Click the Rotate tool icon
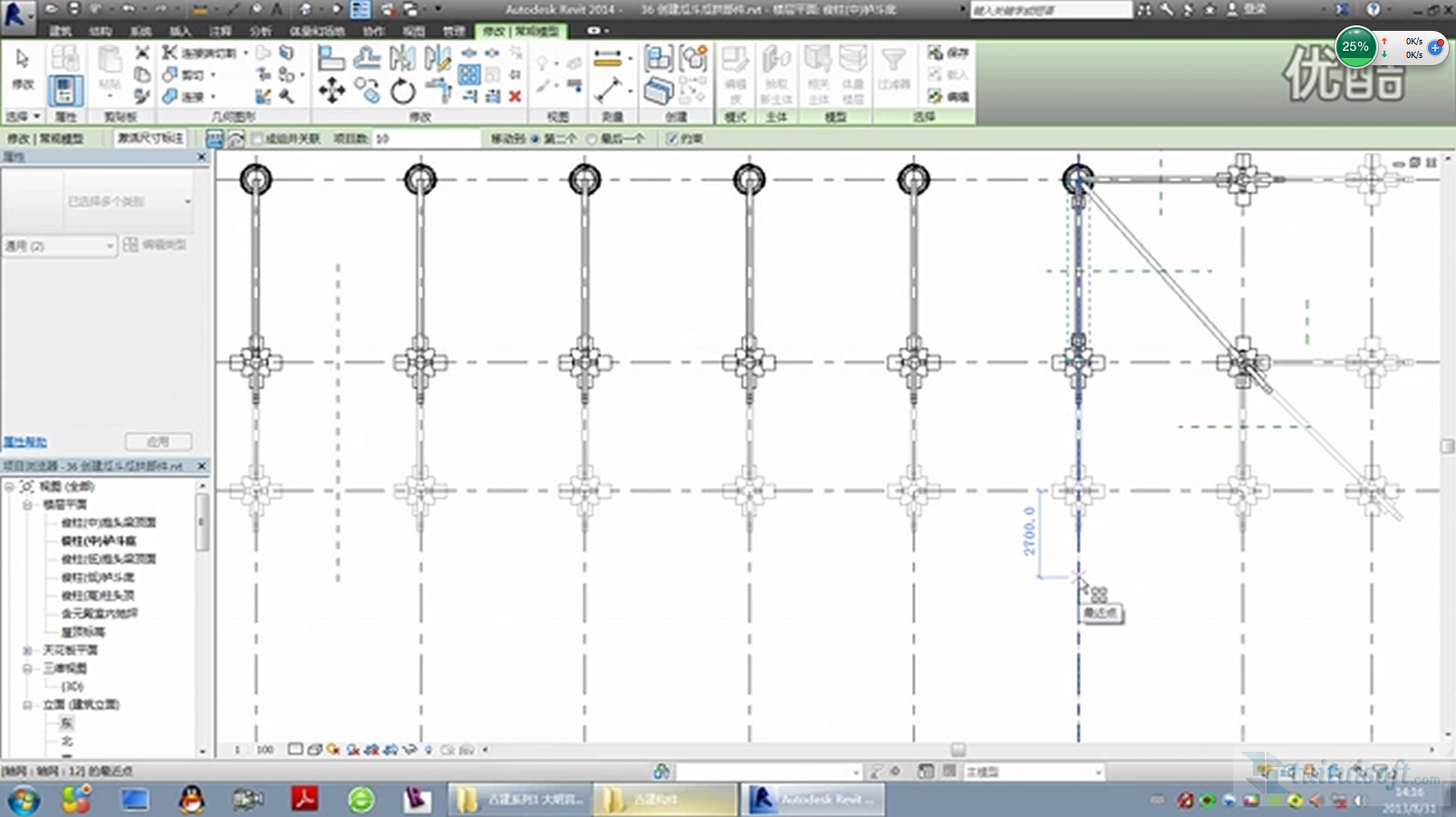The width and height of the screenshot is (1456, 817). pyautogui.click(x=402, y=91)
